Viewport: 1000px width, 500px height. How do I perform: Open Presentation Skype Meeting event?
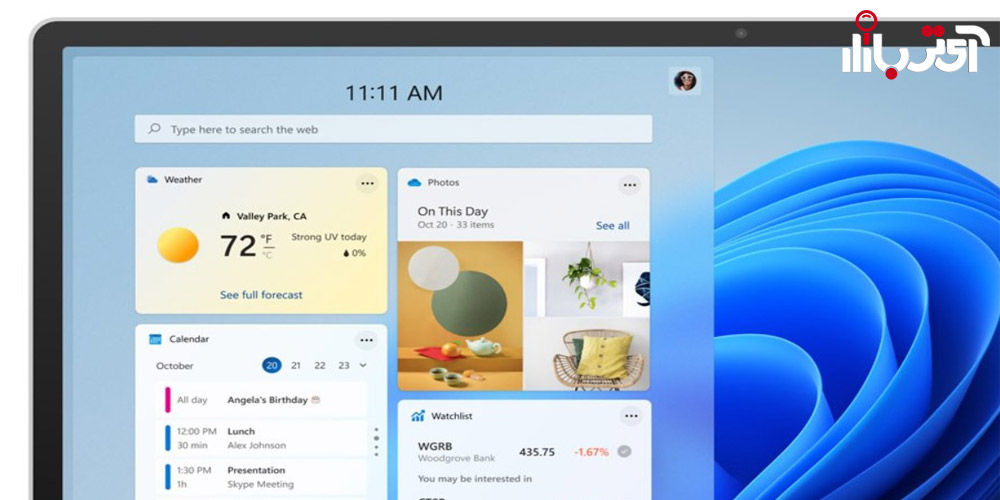263,477
